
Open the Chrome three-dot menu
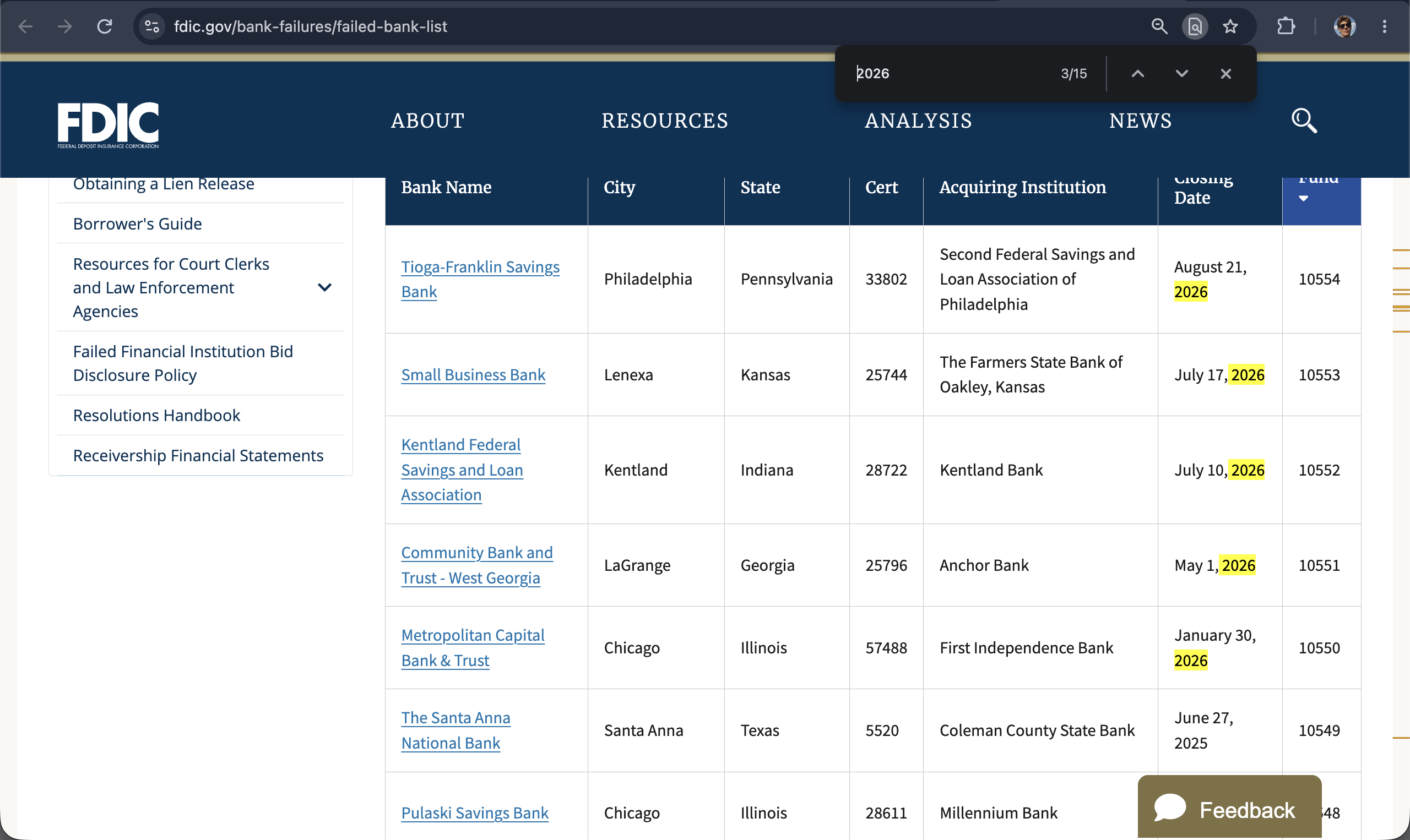1385,26
